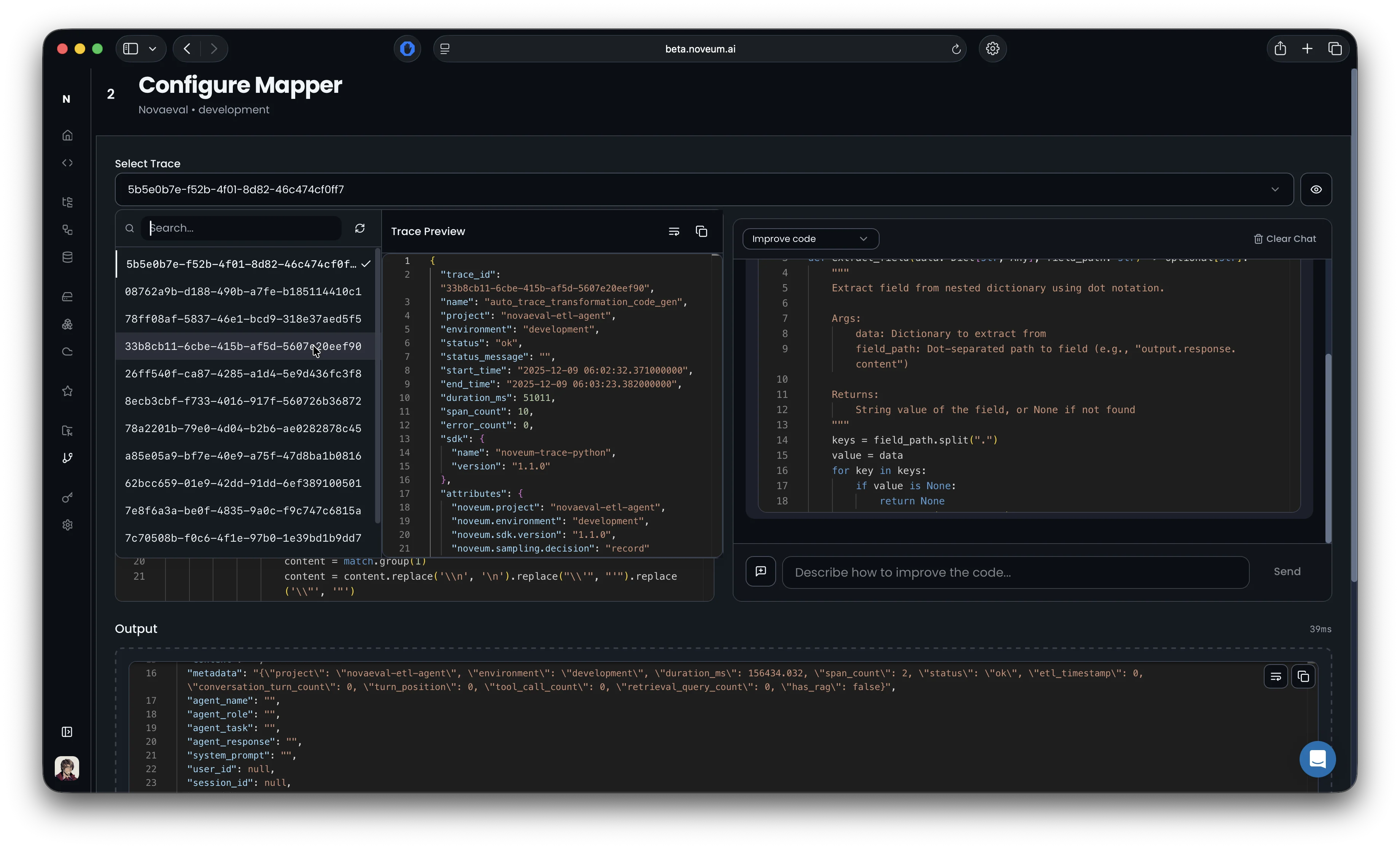The height and width of the screenshot is (849, 1400).
Task: Toggle word wrap in Trace Preview
Action: coord(674,231)
